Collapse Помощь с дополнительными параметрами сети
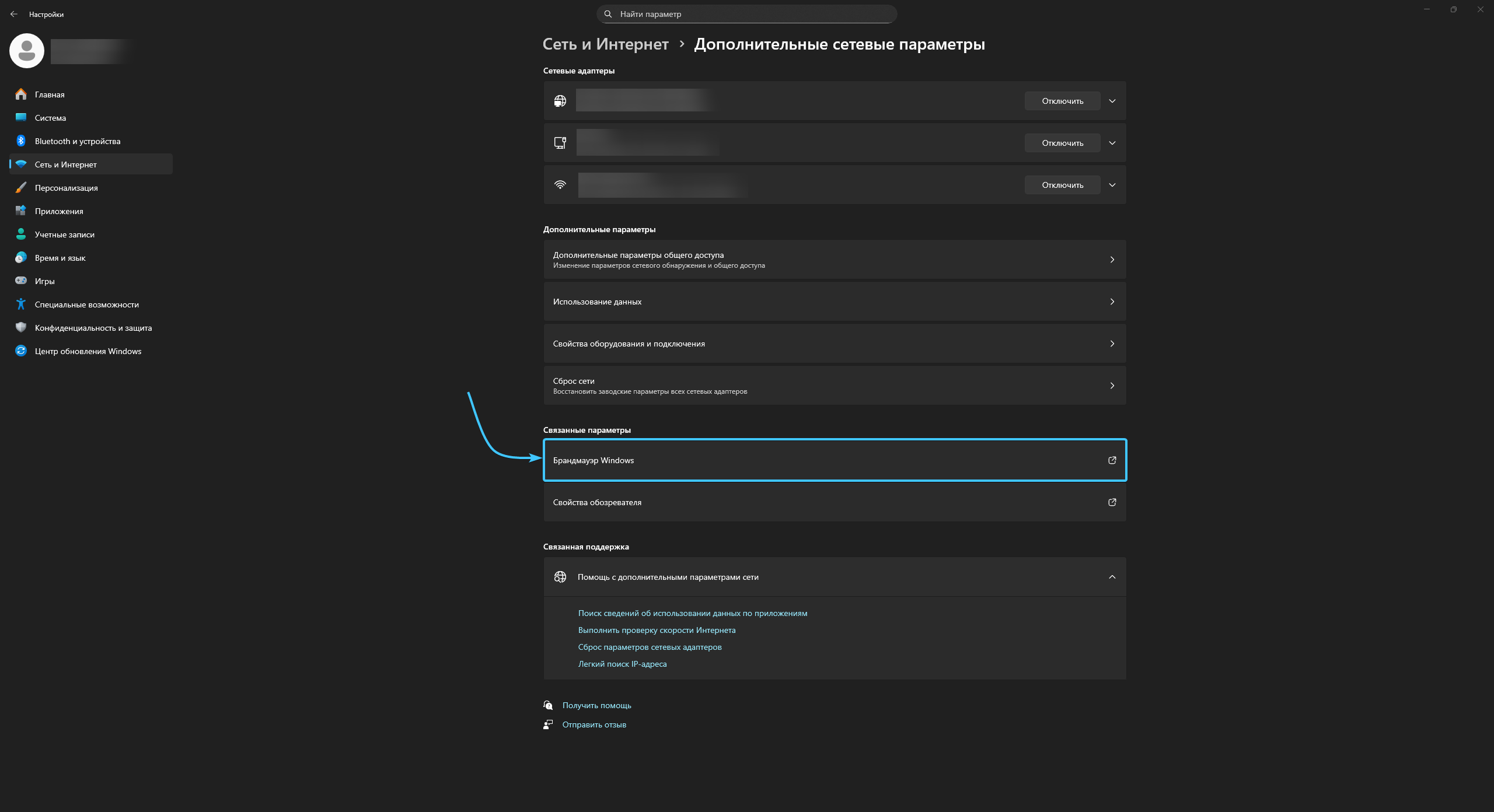 (1112, 577)
